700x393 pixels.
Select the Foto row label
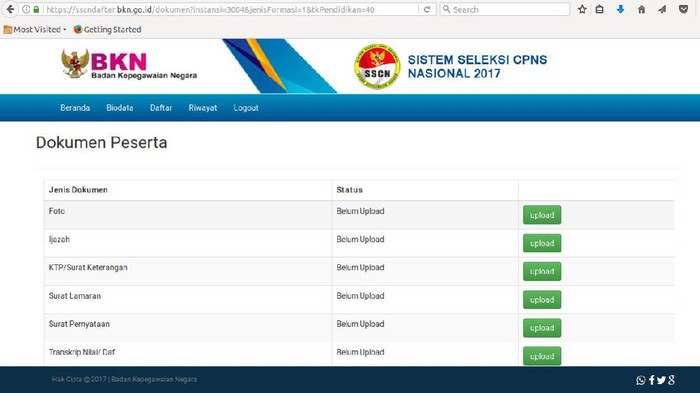[57, 211]
